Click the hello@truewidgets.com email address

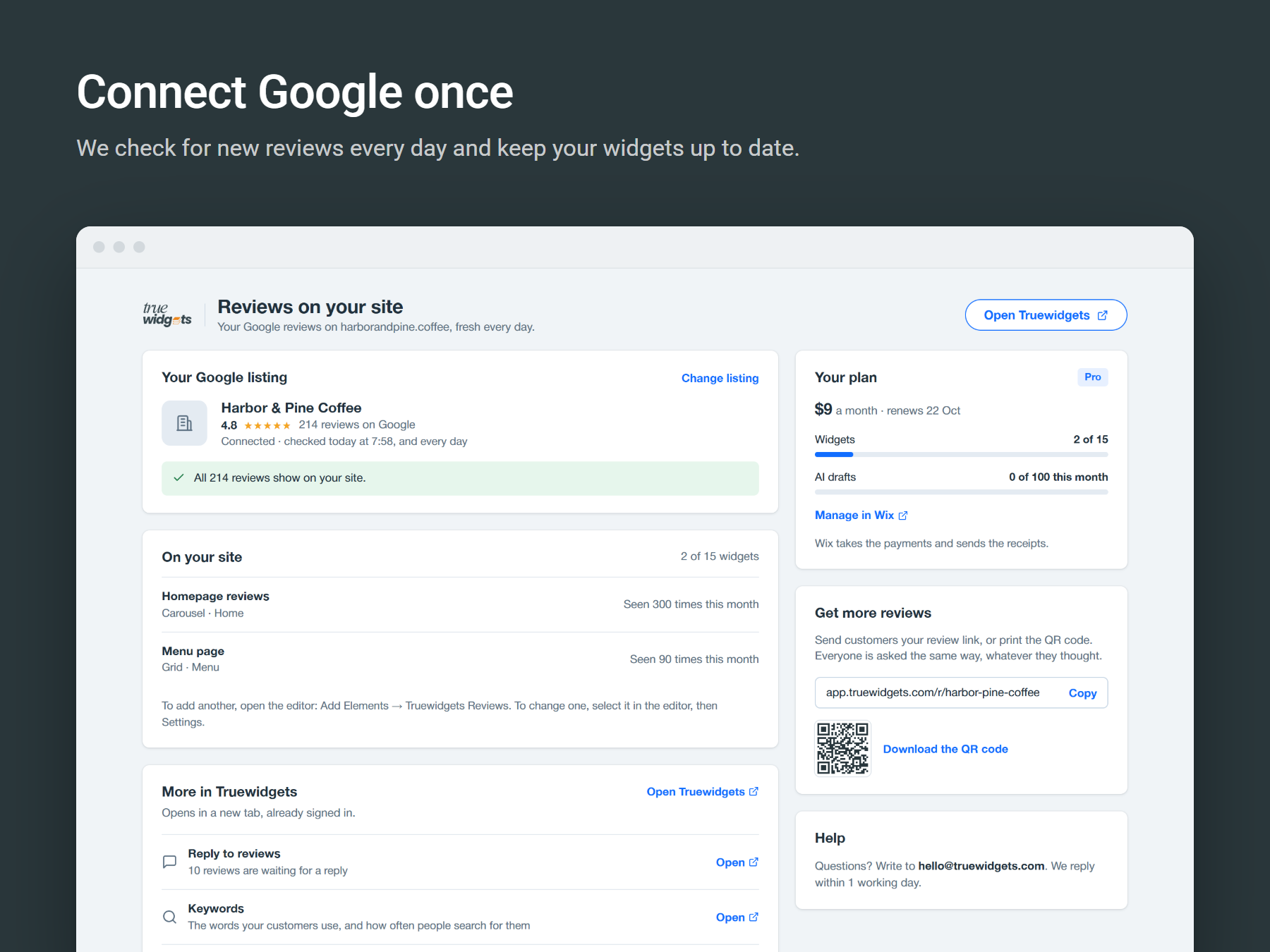pos(981,866)
